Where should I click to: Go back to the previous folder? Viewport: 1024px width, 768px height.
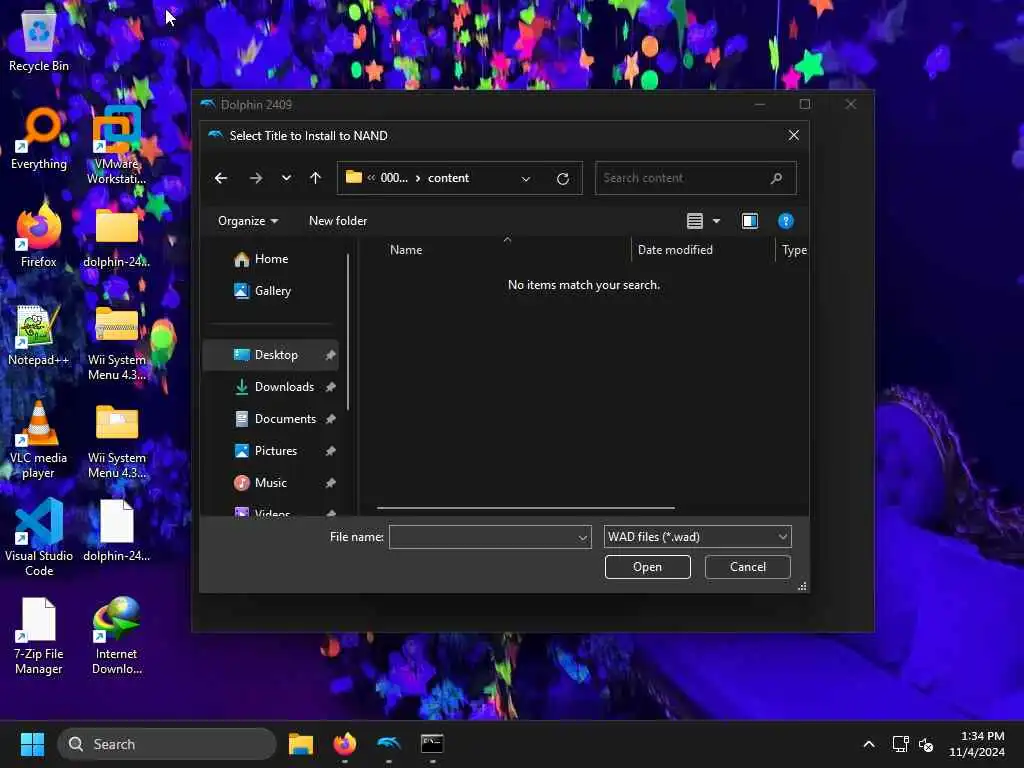tap(221, 178)
